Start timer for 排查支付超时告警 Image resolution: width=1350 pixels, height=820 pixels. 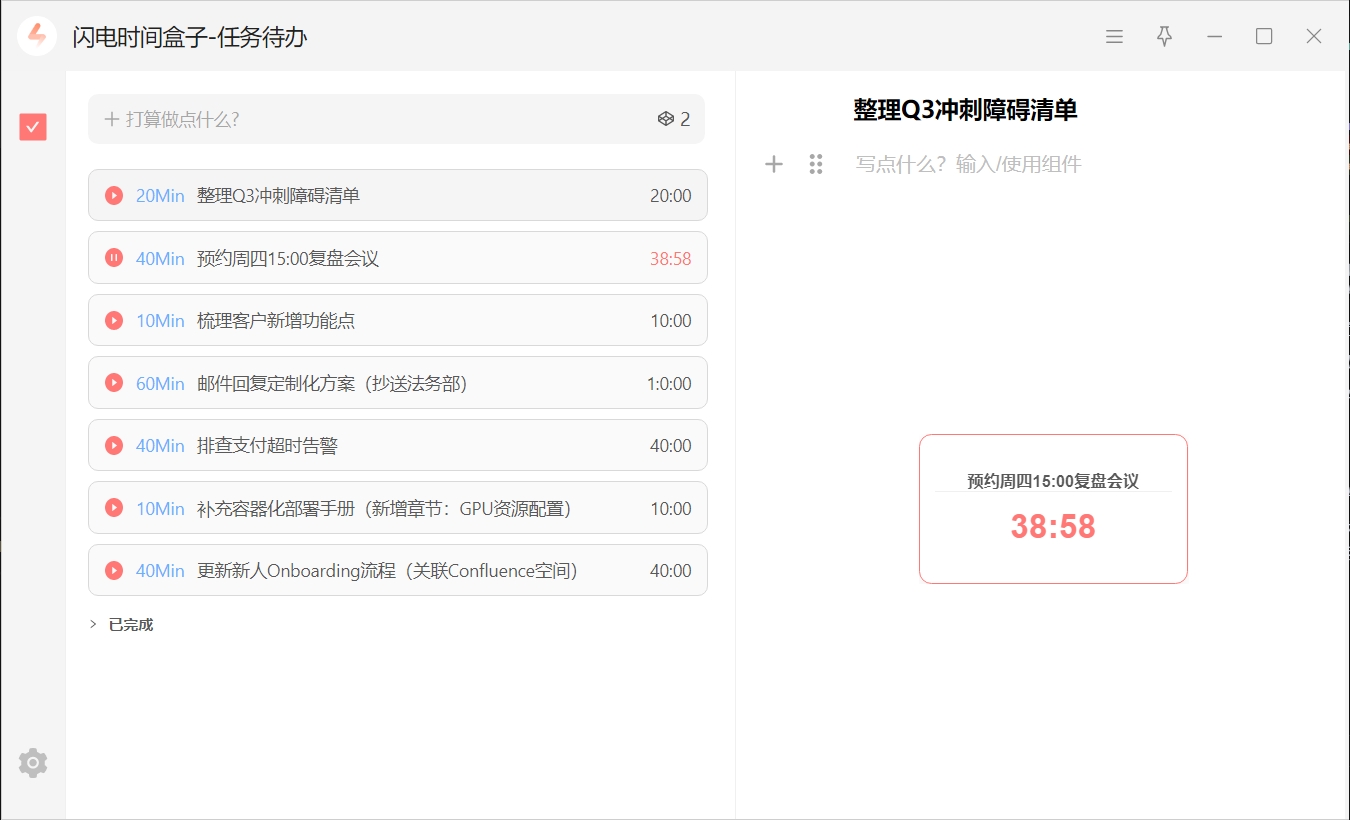(114, 446)
